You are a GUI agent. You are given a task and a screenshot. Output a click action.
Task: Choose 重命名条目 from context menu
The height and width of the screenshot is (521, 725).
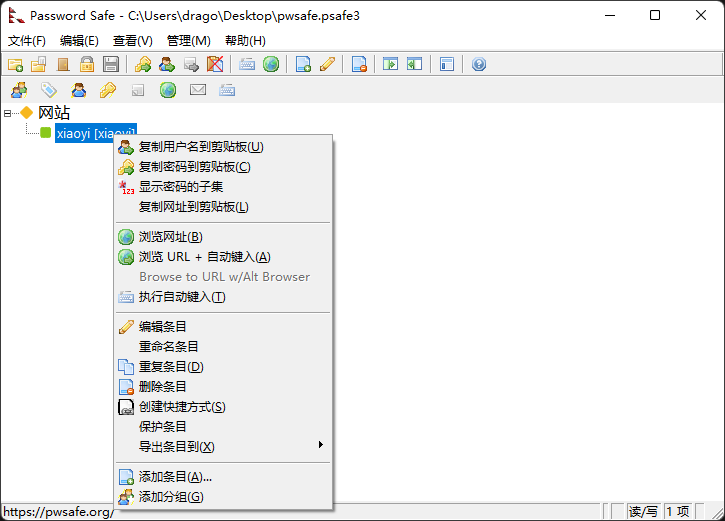(223, 347)
